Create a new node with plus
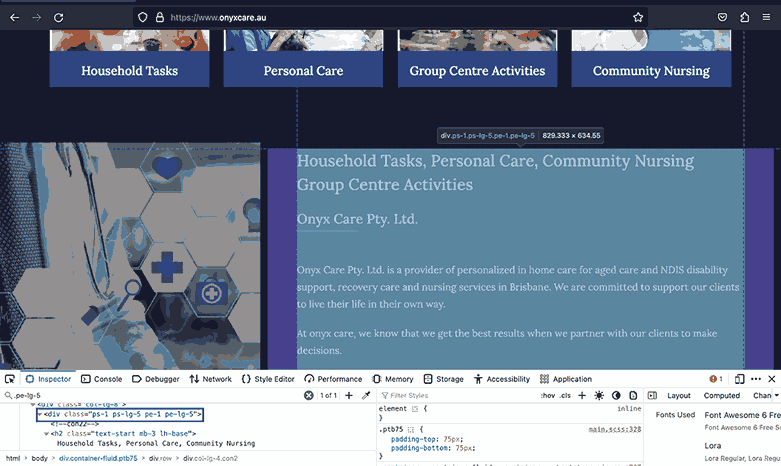 pos(349,395)
